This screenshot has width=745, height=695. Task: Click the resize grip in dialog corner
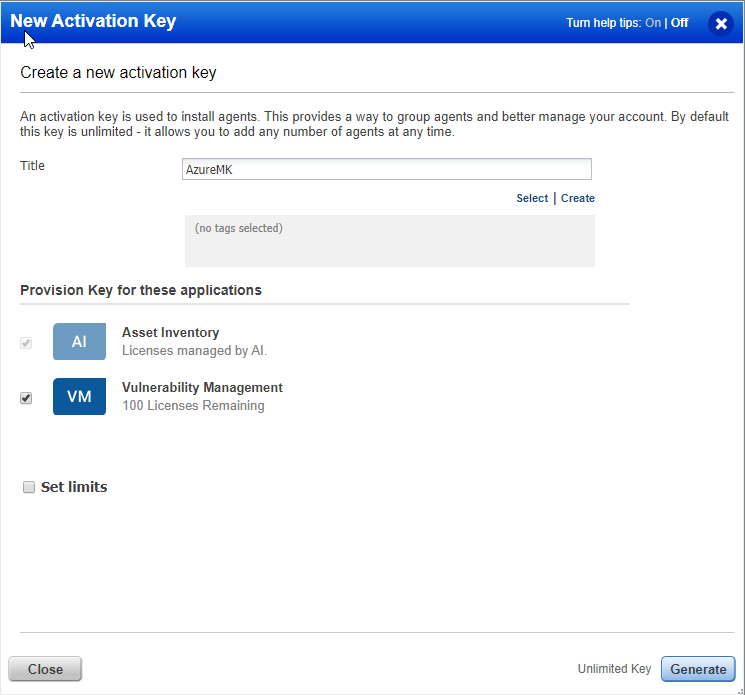(741, 691)
